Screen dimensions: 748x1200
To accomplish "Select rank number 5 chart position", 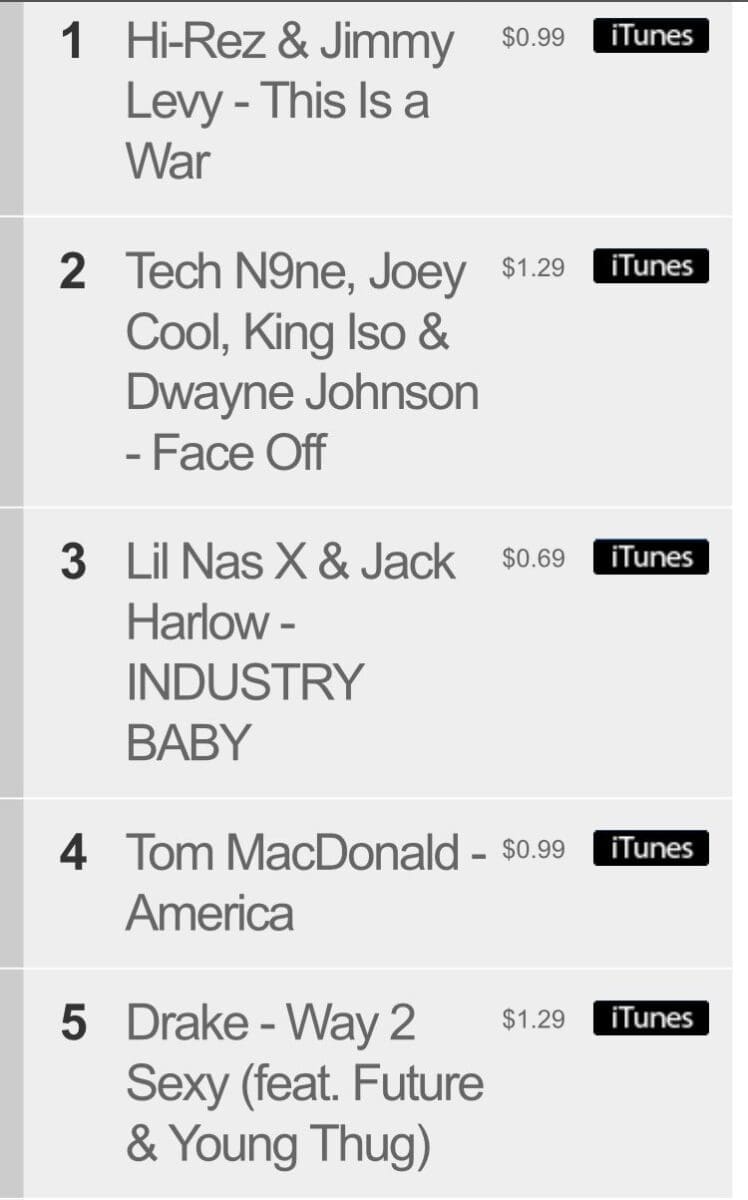I will [x=73, y=1023].
